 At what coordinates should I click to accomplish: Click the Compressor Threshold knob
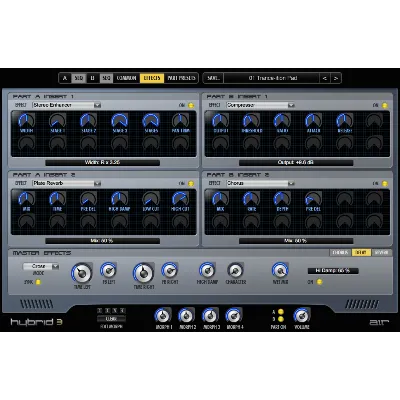251,121
